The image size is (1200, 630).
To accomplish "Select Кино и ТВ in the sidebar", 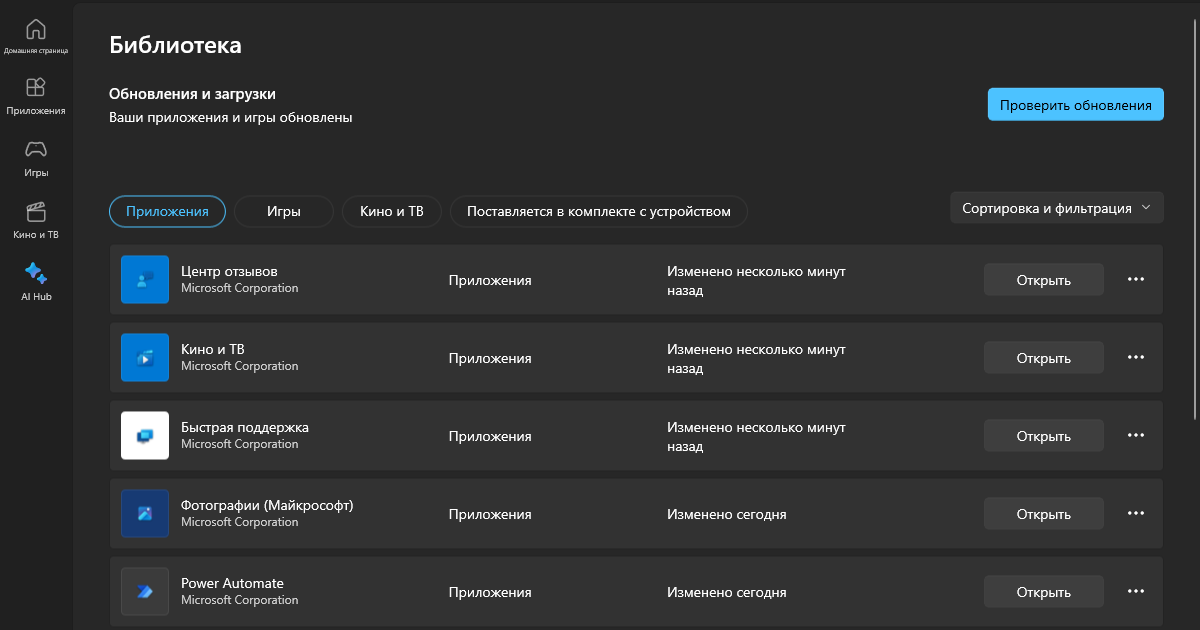I will (x=34, y=218).
